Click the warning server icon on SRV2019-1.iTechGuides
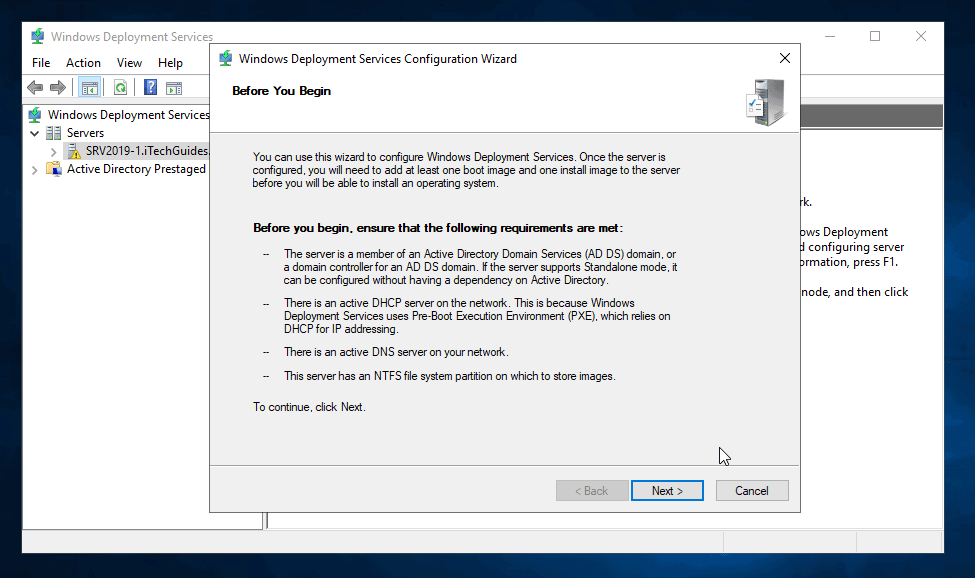 coord(73,150)
